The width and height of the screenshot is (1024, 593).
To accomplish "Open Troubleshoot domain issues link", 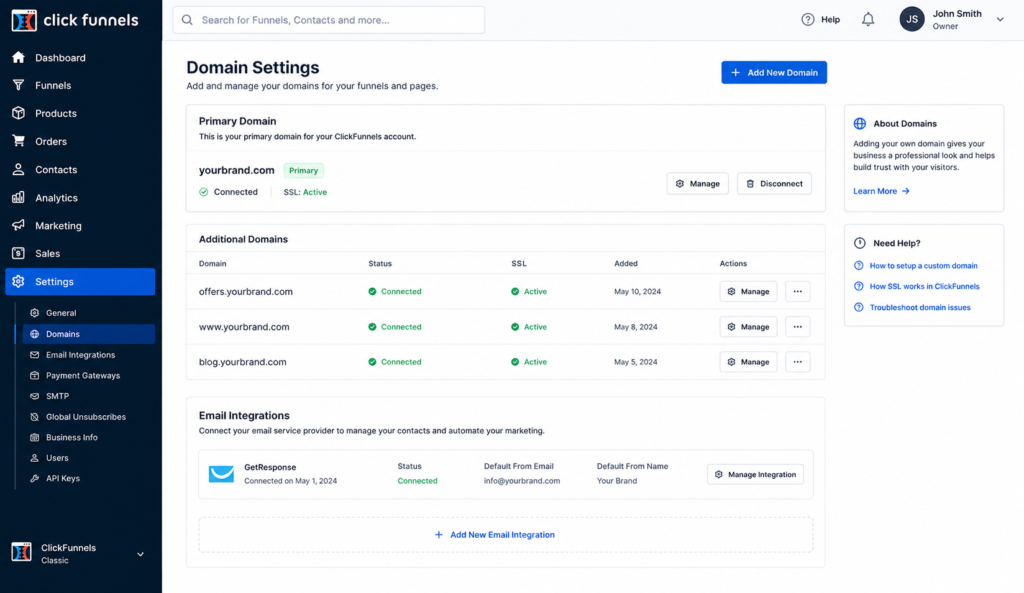I will pos(920,307).
